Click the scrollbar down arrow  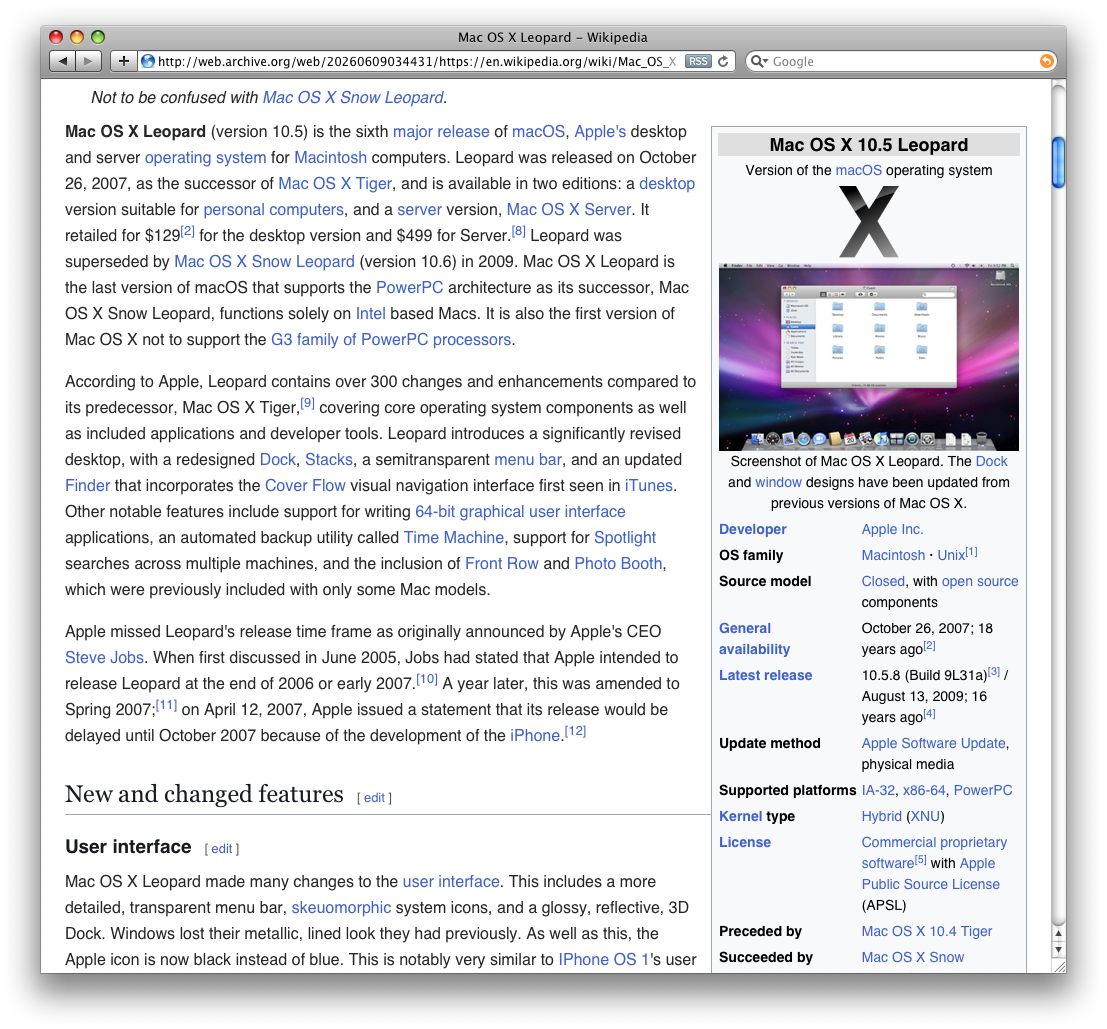[1058, 949]
